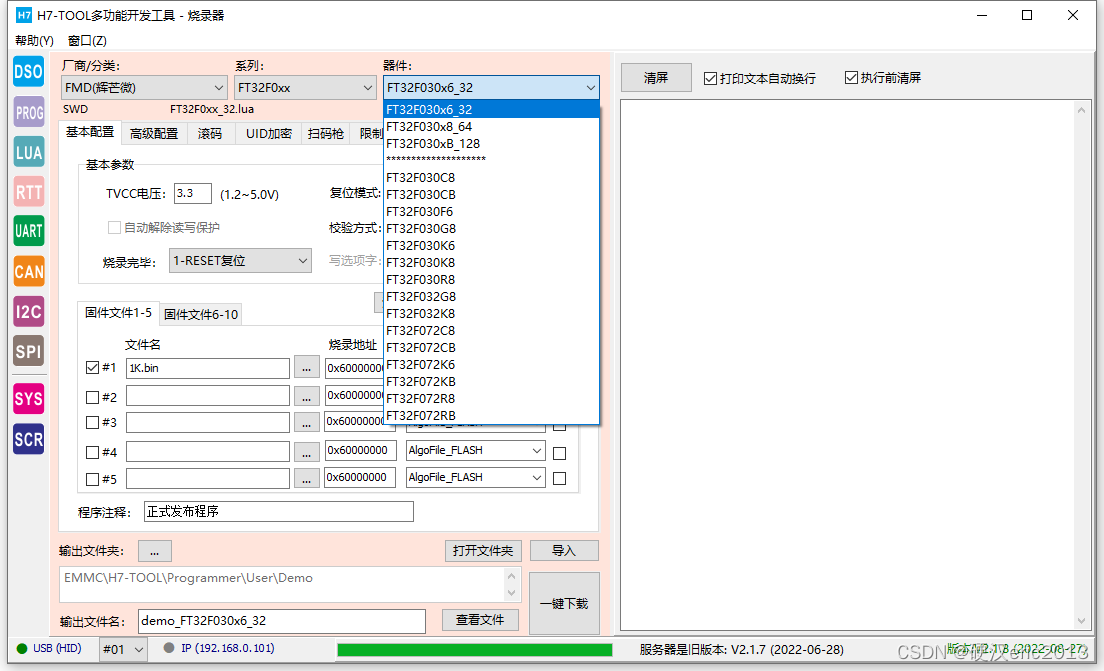Click the USB (HID) status indicator
1104x671 pixels.
[x=49, y=648]
